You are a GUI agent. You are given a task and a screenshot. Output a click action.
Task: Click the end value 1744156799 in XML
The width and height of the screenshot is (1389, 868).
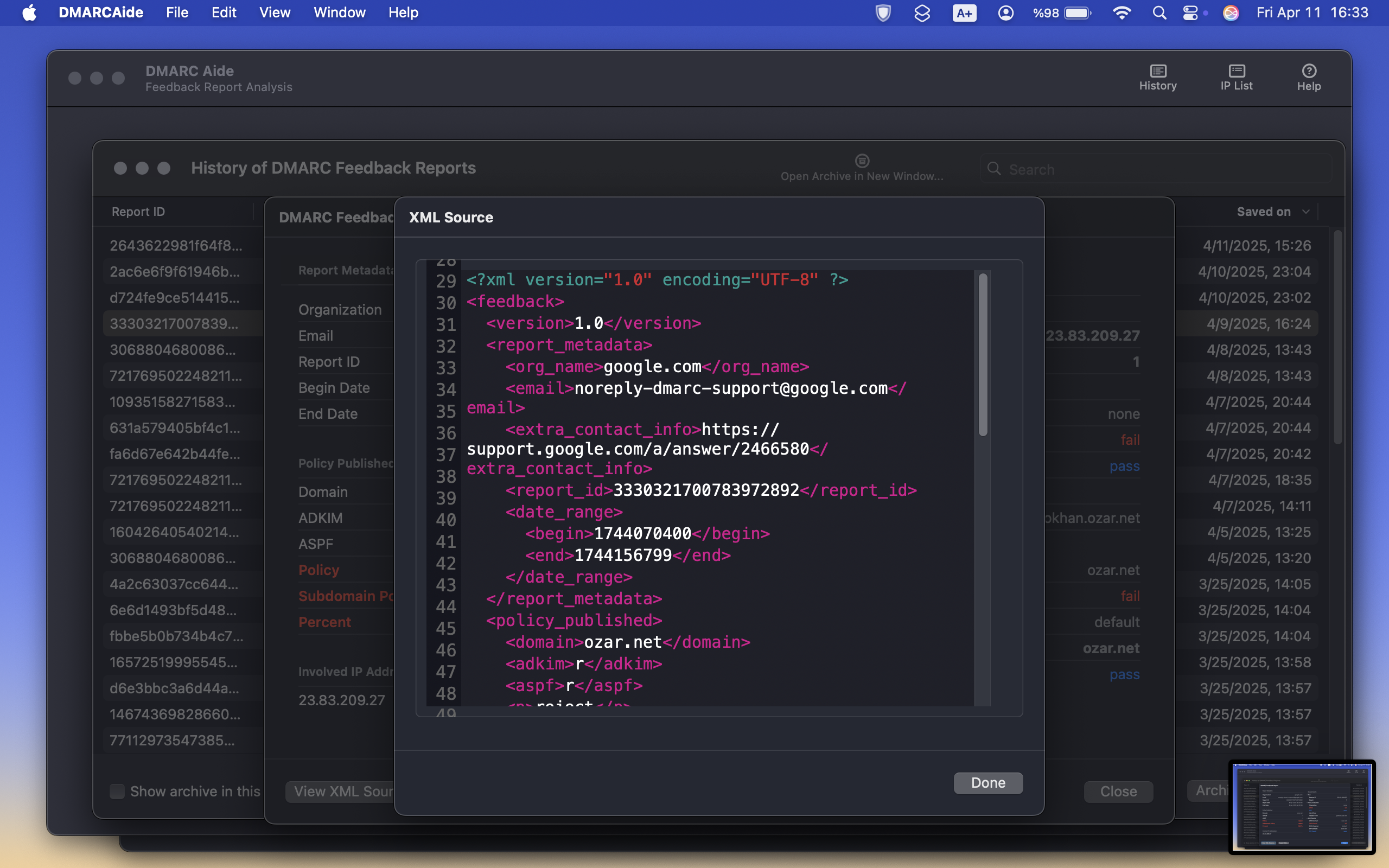623,555
